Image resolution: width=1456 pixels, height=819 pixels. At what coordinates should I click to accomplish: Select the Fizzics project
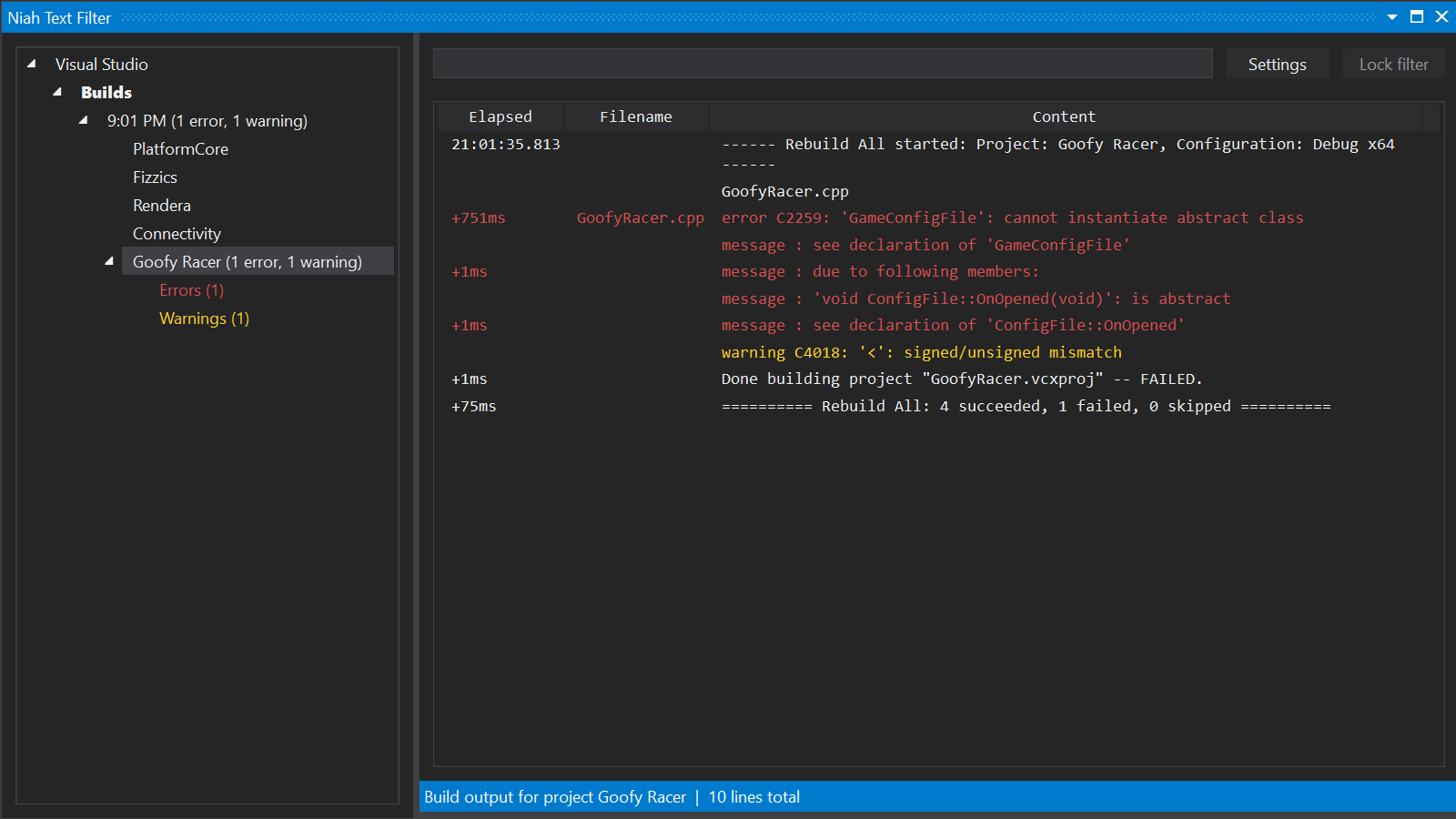(155, 177)
